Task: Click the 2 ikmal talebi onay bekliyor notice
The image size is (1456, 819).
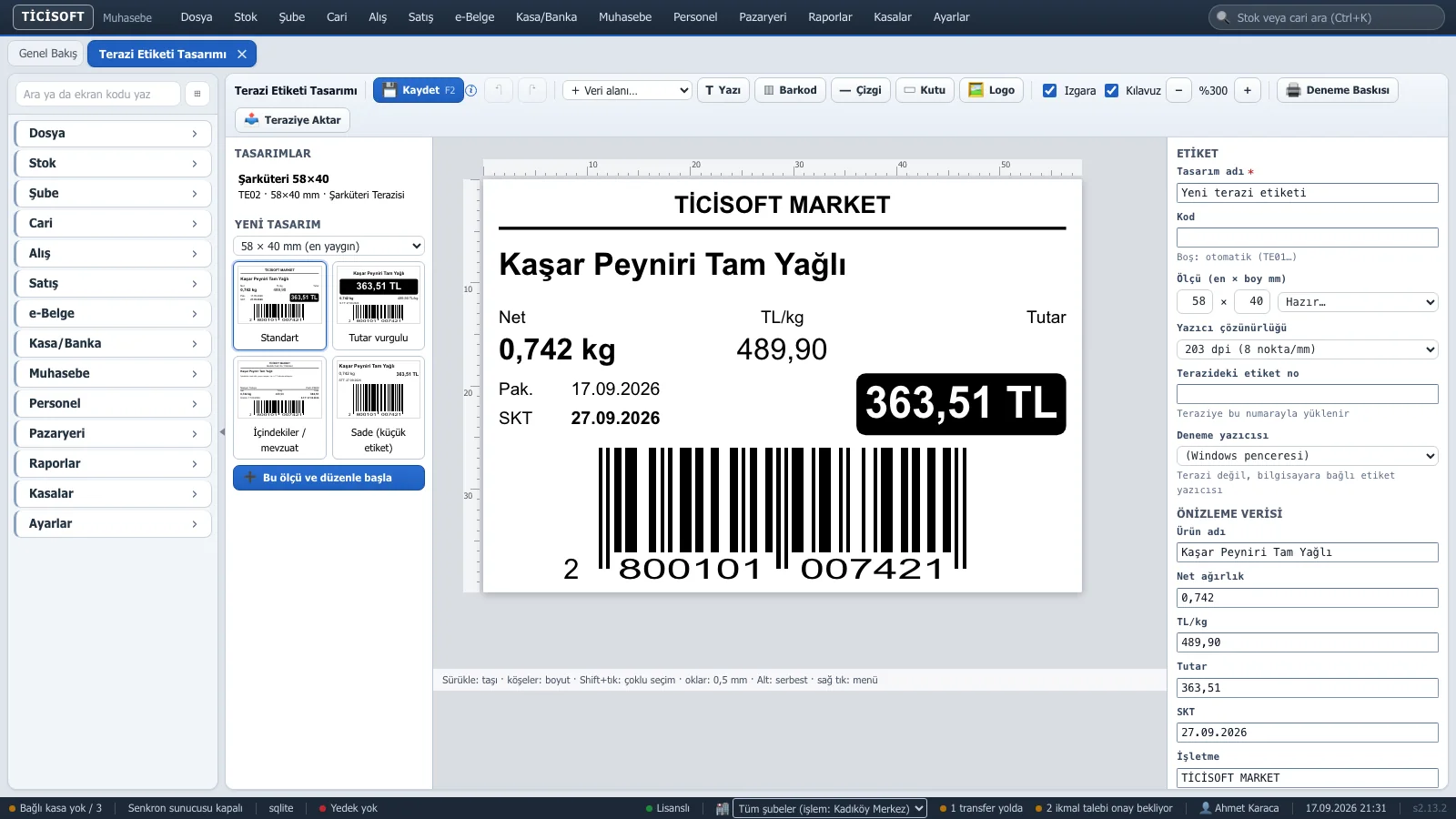Action: click(1104, 808)
